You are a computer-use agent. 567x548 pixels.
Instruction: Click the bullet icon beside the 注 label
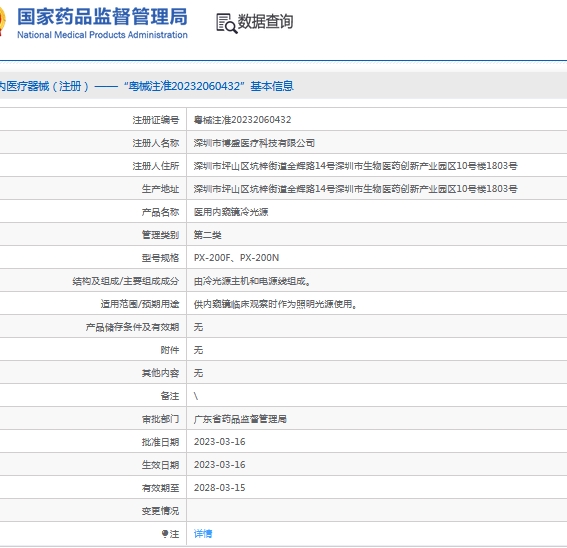165,534
